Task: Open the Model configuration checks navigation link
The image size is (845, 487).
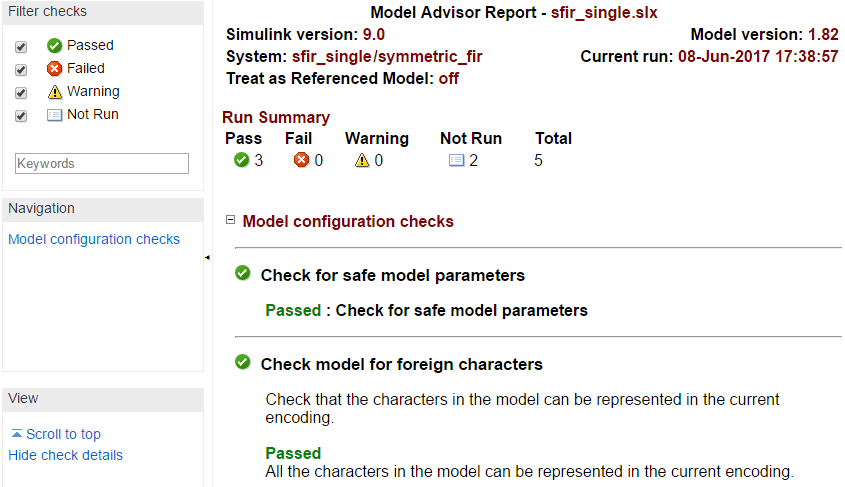Action: pos(94,239)
